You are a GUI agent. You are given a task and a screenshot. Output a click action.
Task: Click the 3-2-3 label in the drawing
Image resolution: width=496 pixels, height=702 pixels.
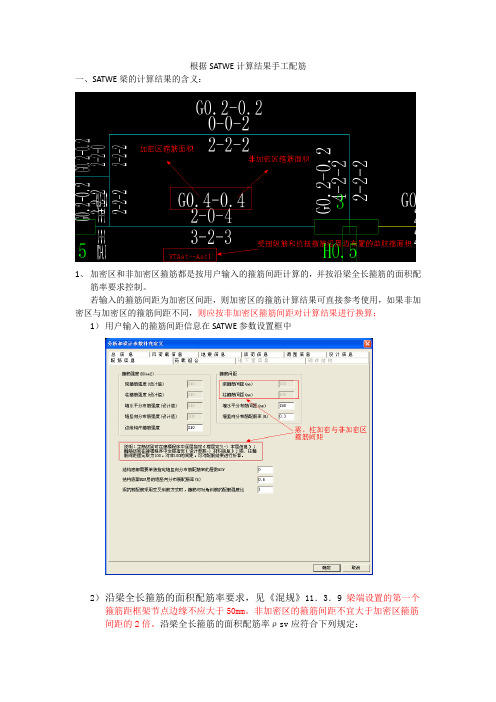point(211,236)
